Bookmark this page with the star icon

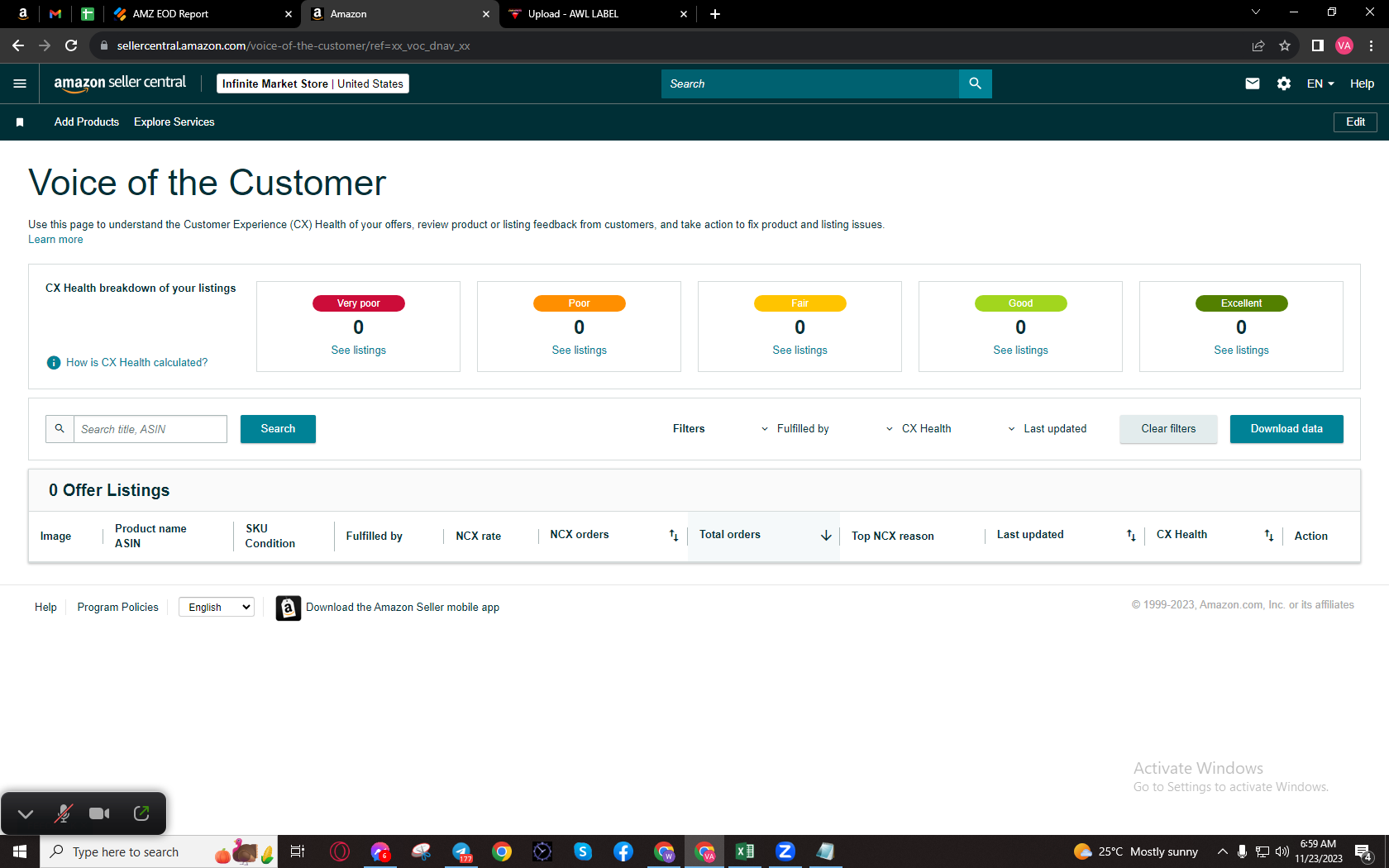[1285, 45]
